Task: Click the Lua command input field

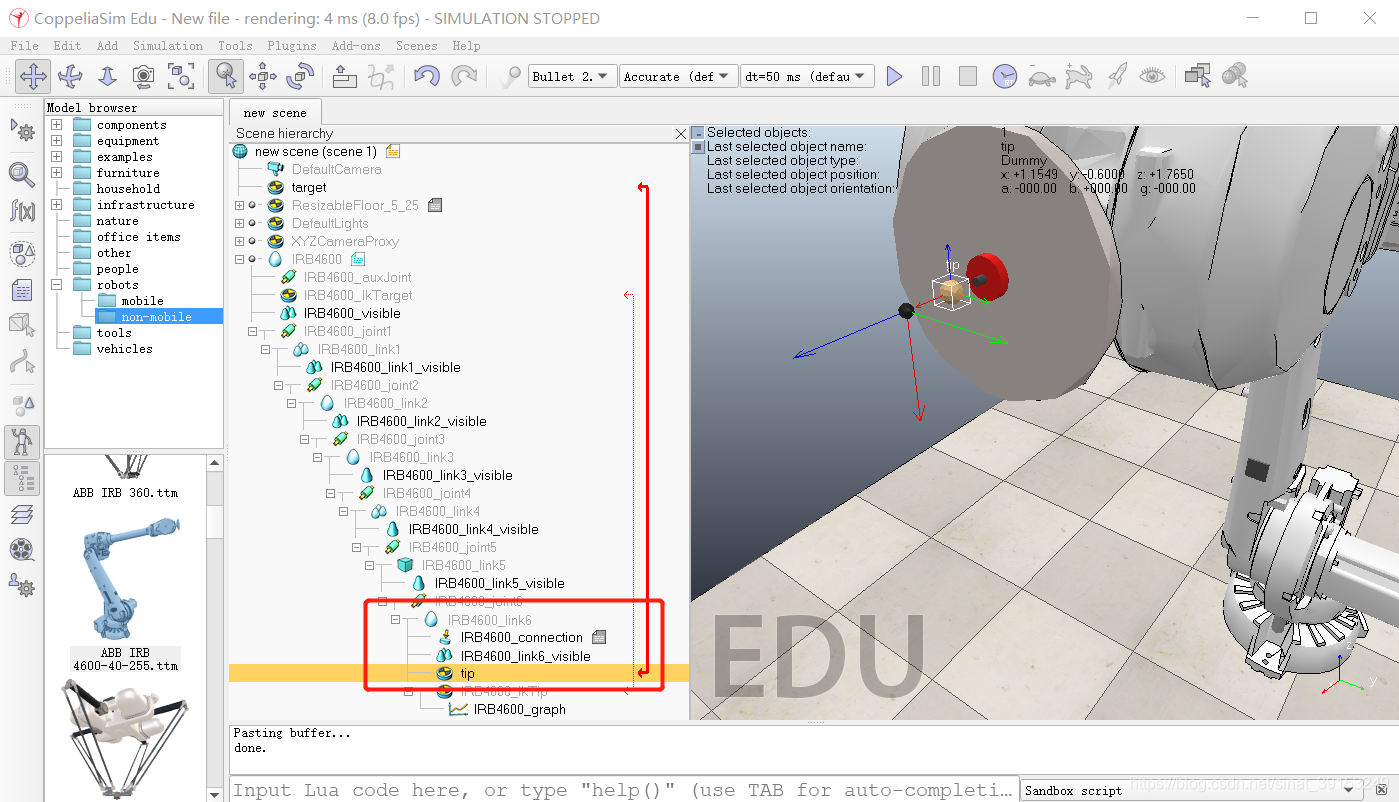Action: [623, 790]
